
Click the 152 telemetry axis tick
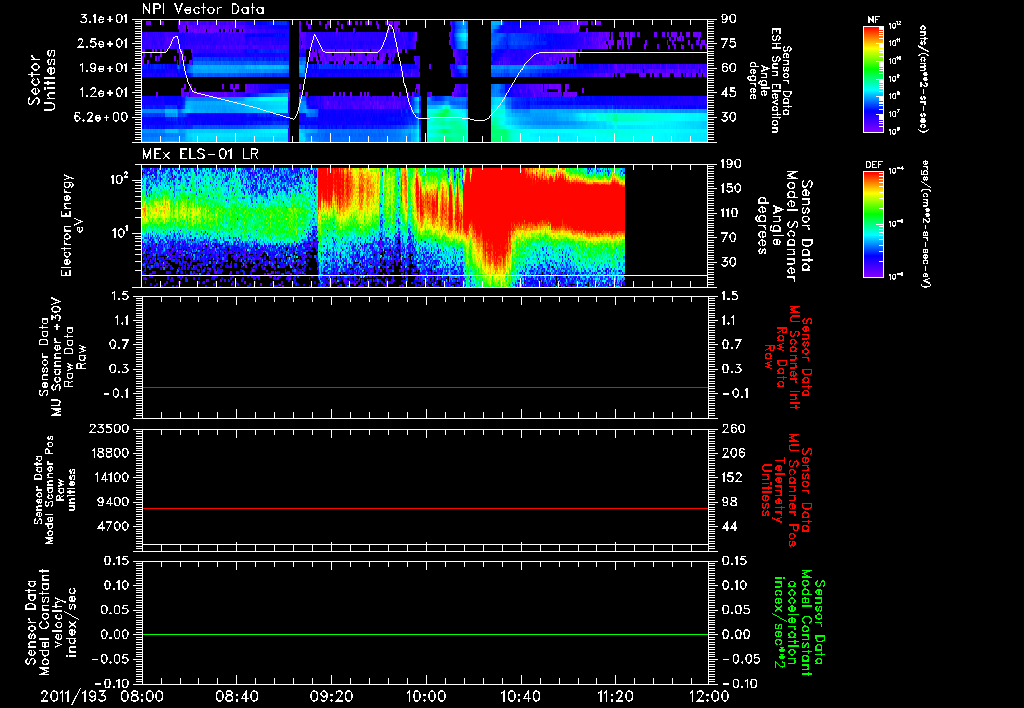733,477
